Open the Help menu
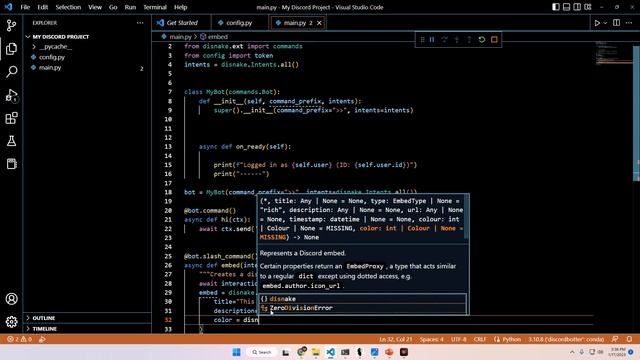Image resolution: width=640 pixels, height=360 pixels. tap(180, 7)
